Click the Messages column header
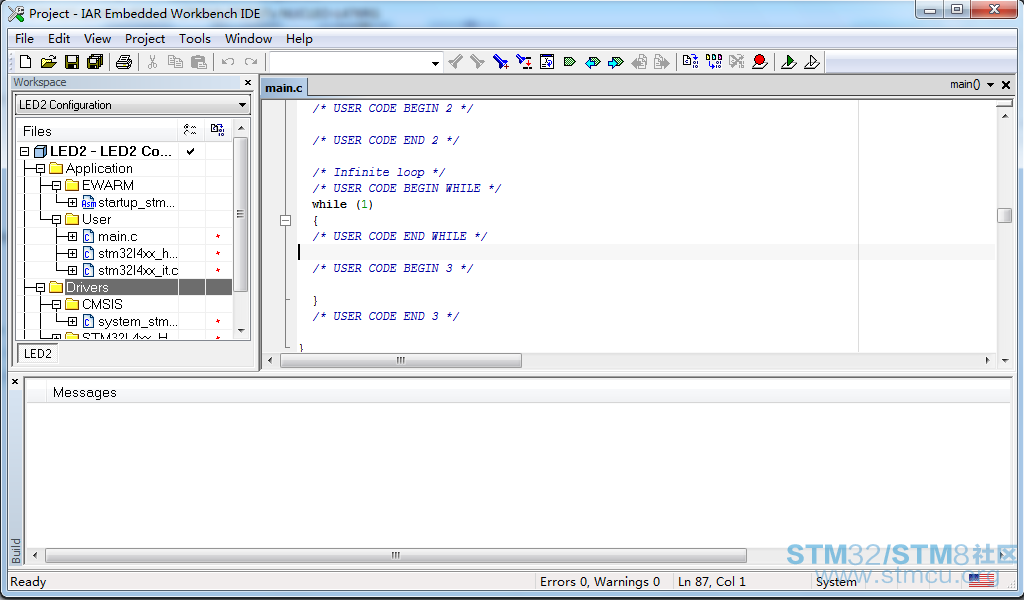Image resolution: width=1024 pixels, height=600 pixels. [85, 392]
